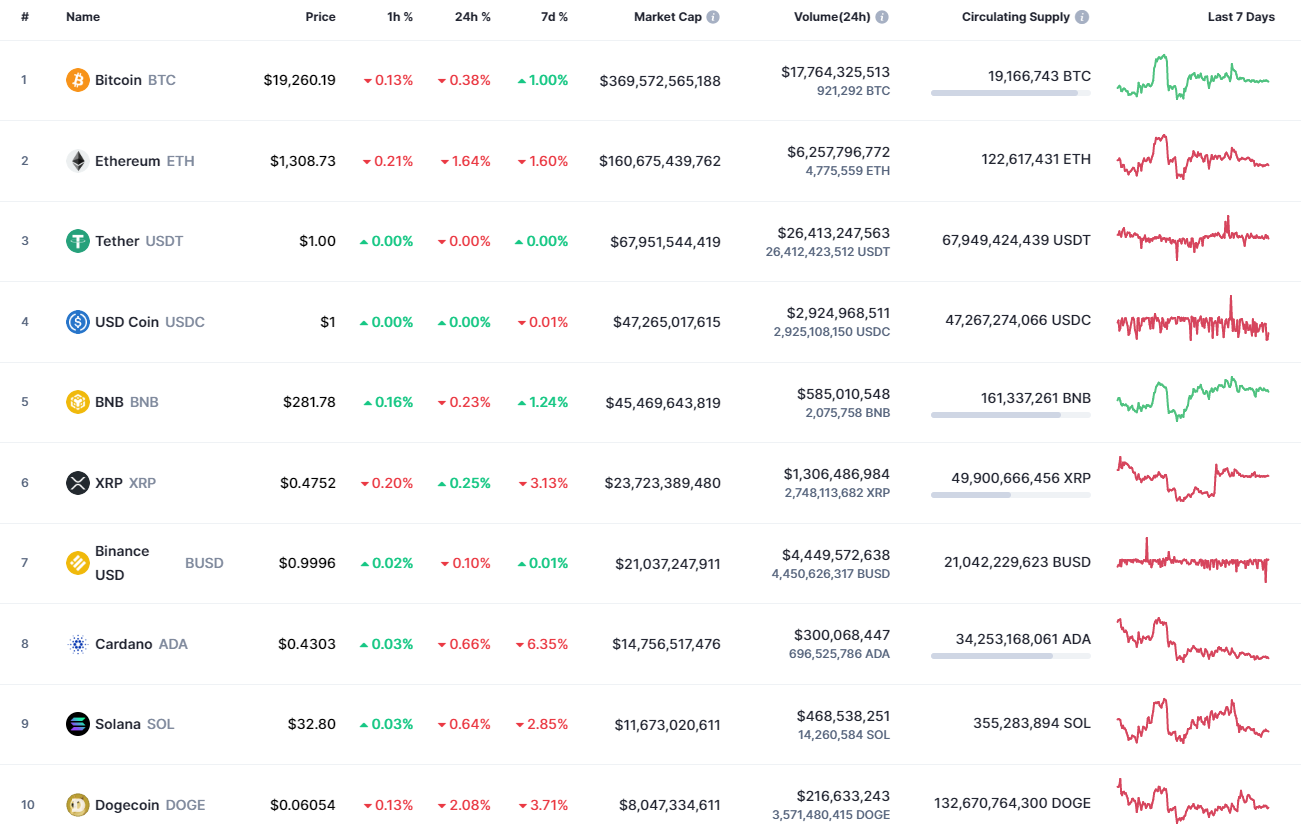Click the Circulating Supply info tooltip icon
The image size is (1301, 837).
tap(1083, 16)
